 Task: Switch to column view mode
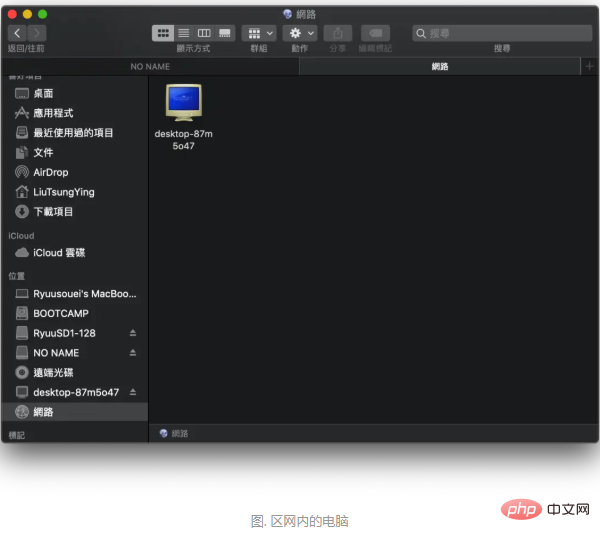(x=204, y=33)
